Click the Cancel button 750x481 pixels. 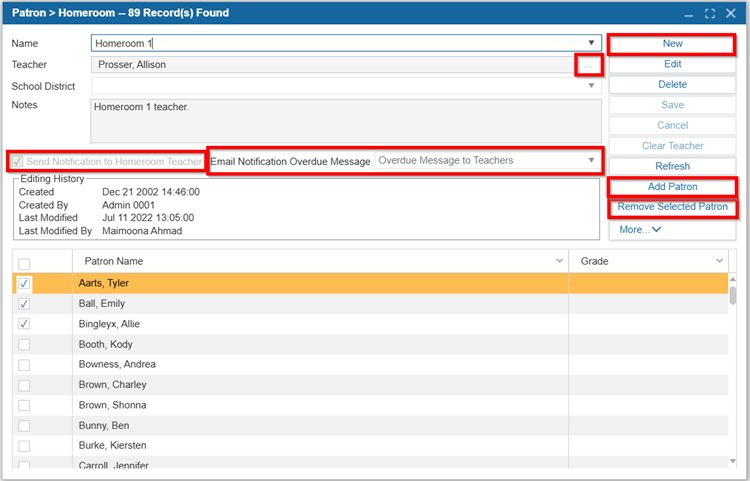pyautogui.click(x=672, y=125)
